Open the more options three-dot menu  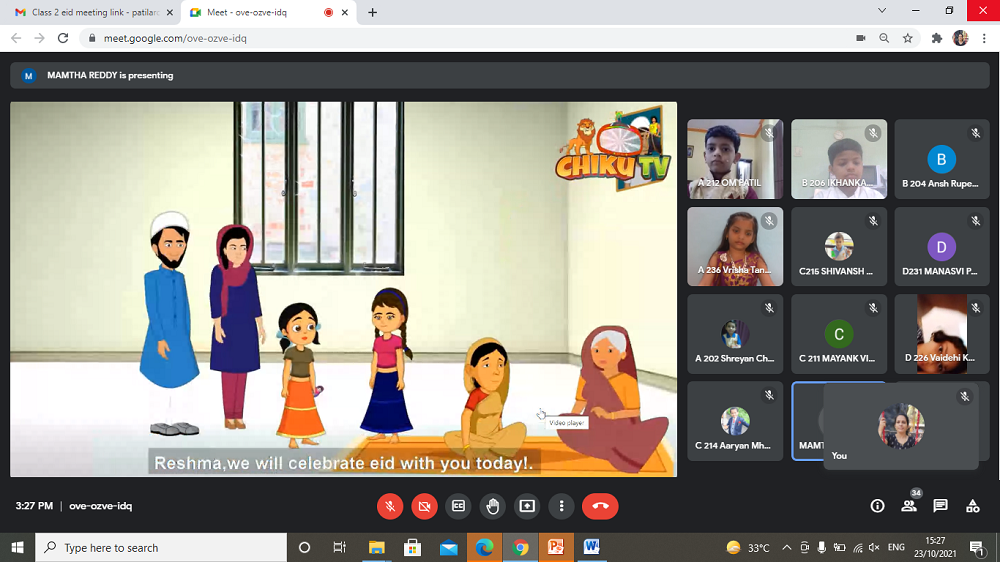tap(562, 506)
